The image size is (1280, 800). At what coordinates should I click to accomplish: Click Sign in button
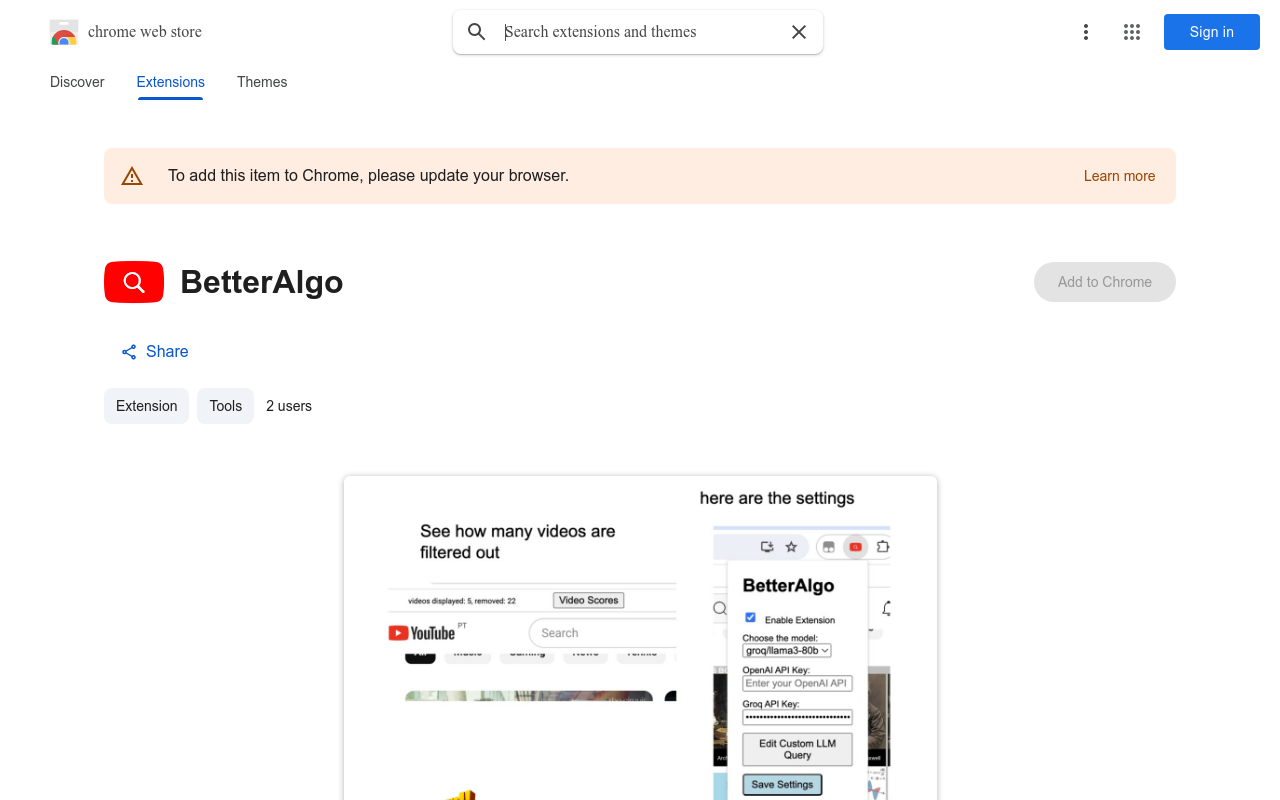point(1212,32)
